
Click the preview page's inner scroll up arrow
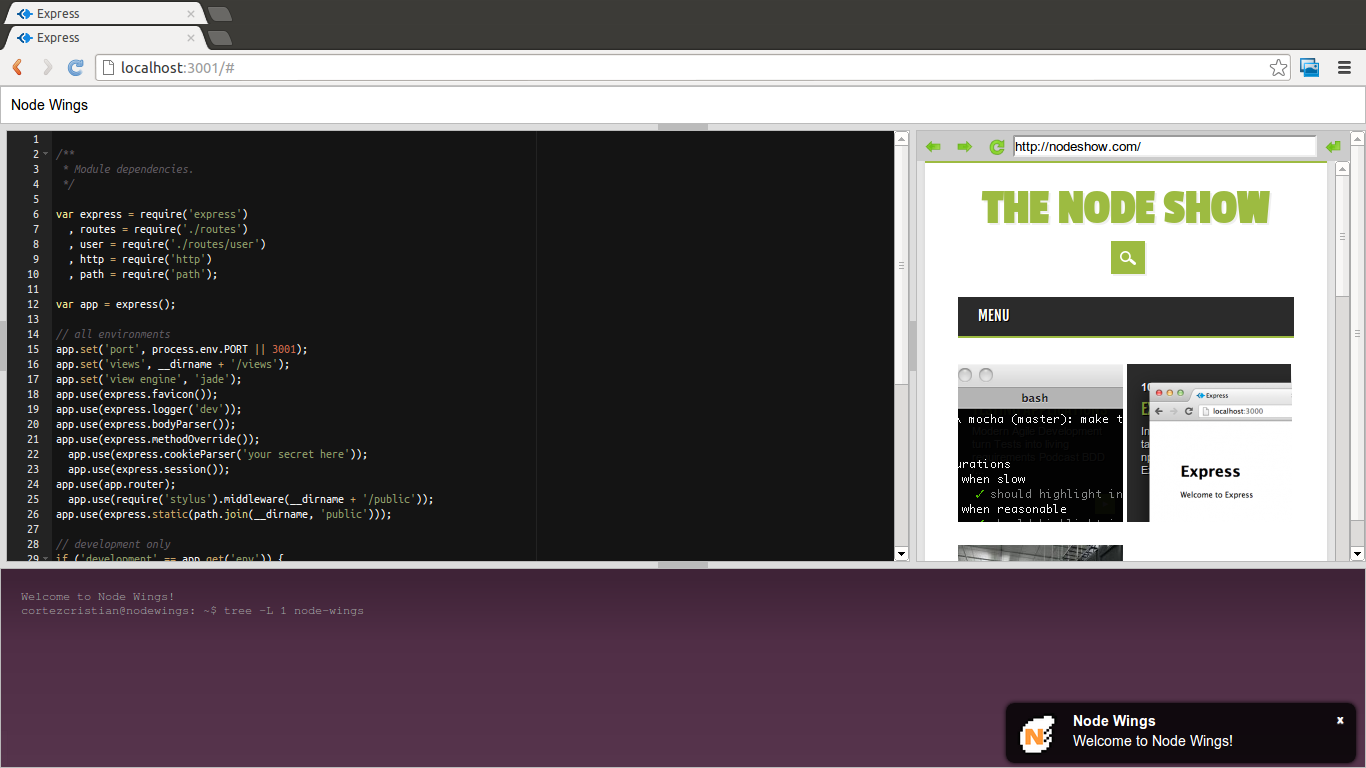1342,168
